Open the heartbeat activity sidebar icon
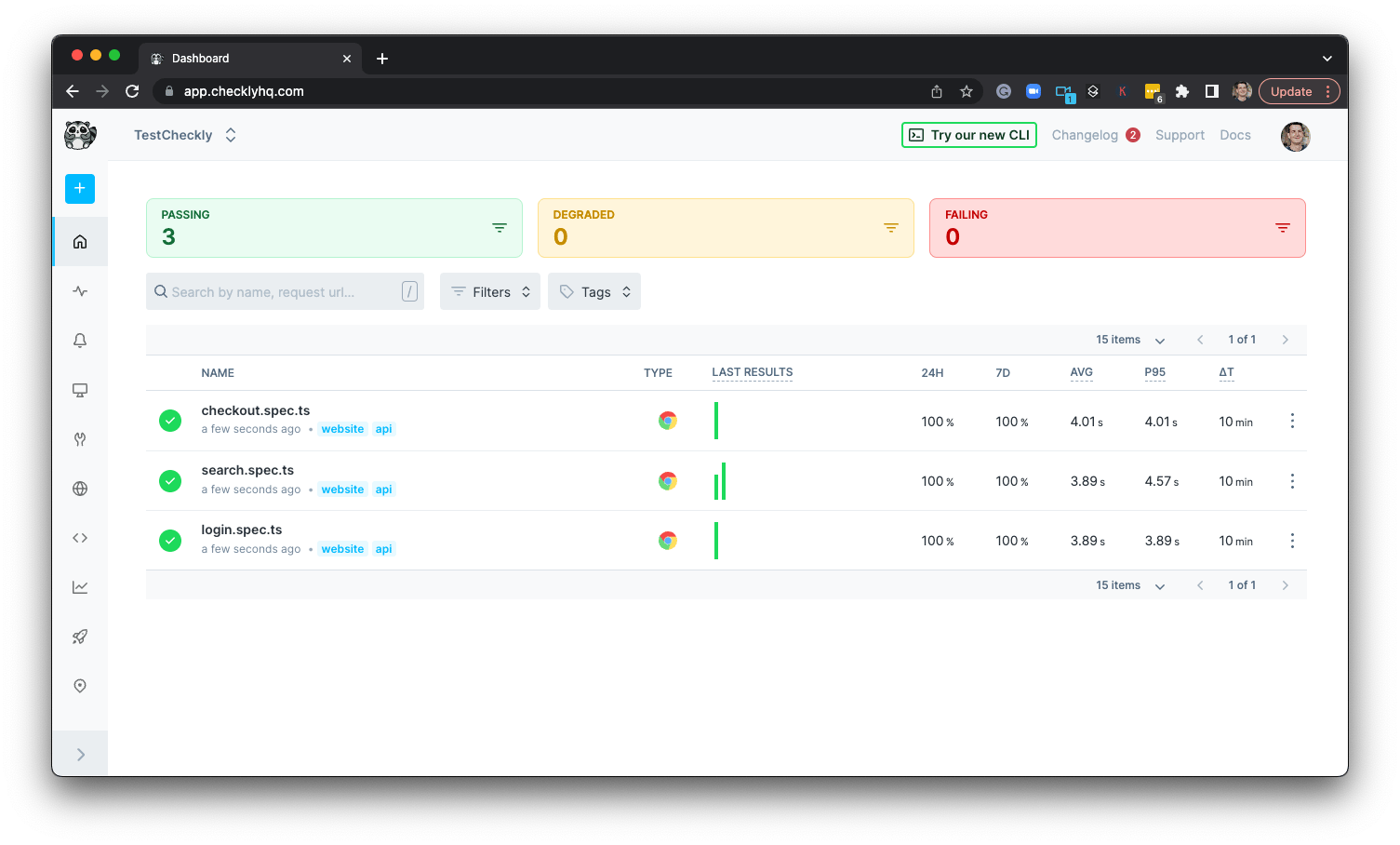This screenshot has width=1400, height=845. click(x=80, y=291)
